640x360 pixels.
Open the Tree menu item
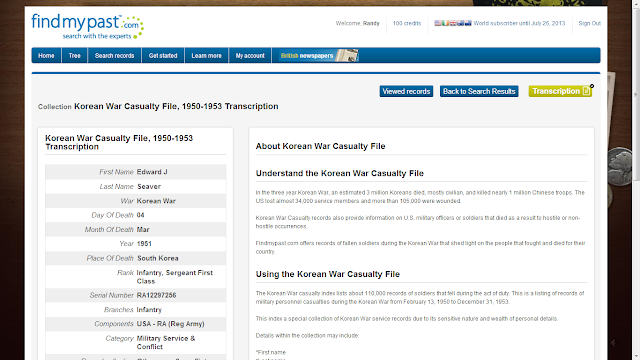click(74, 56)
